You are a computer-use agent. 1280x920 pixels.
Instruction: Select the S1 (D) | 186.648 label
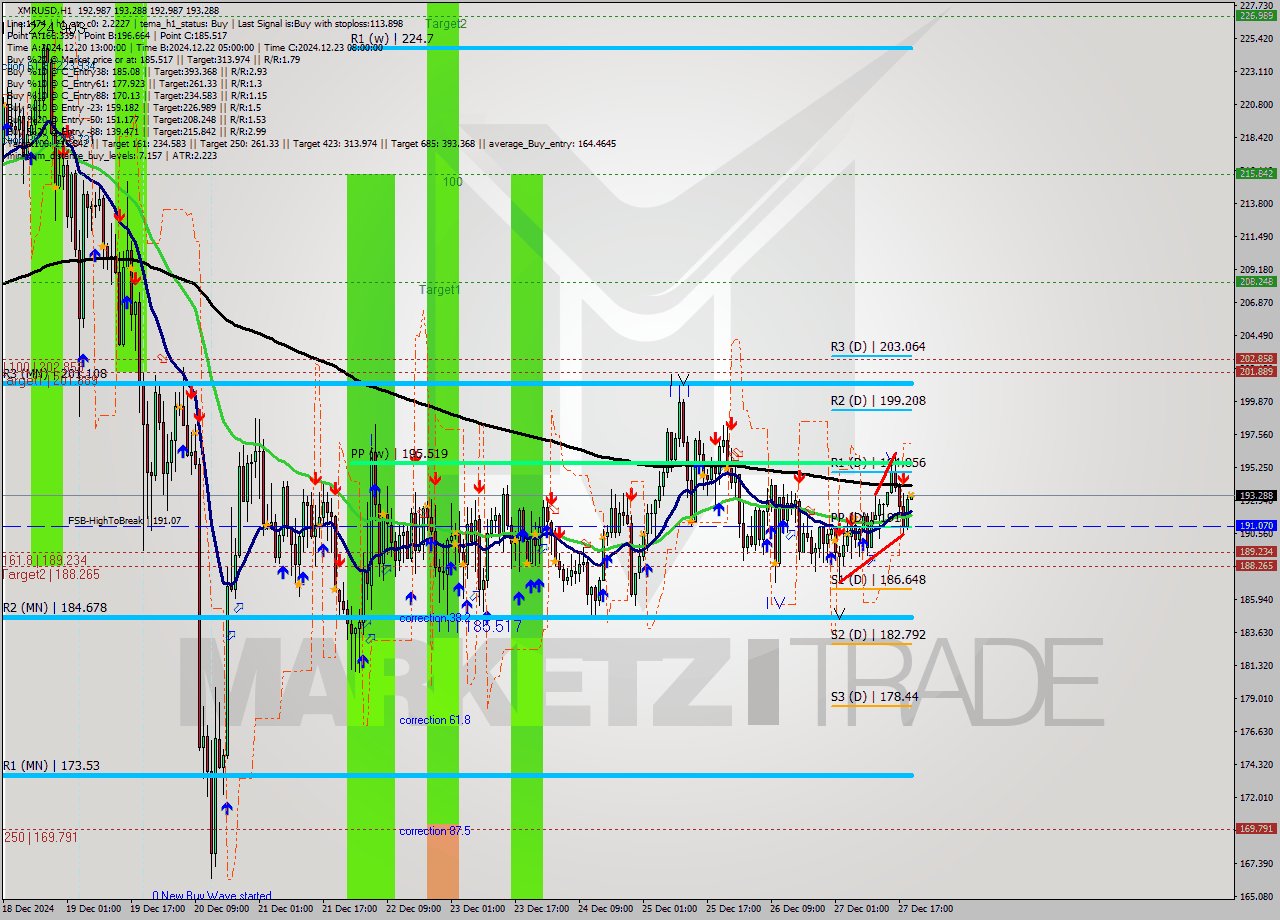click(878, 580)
